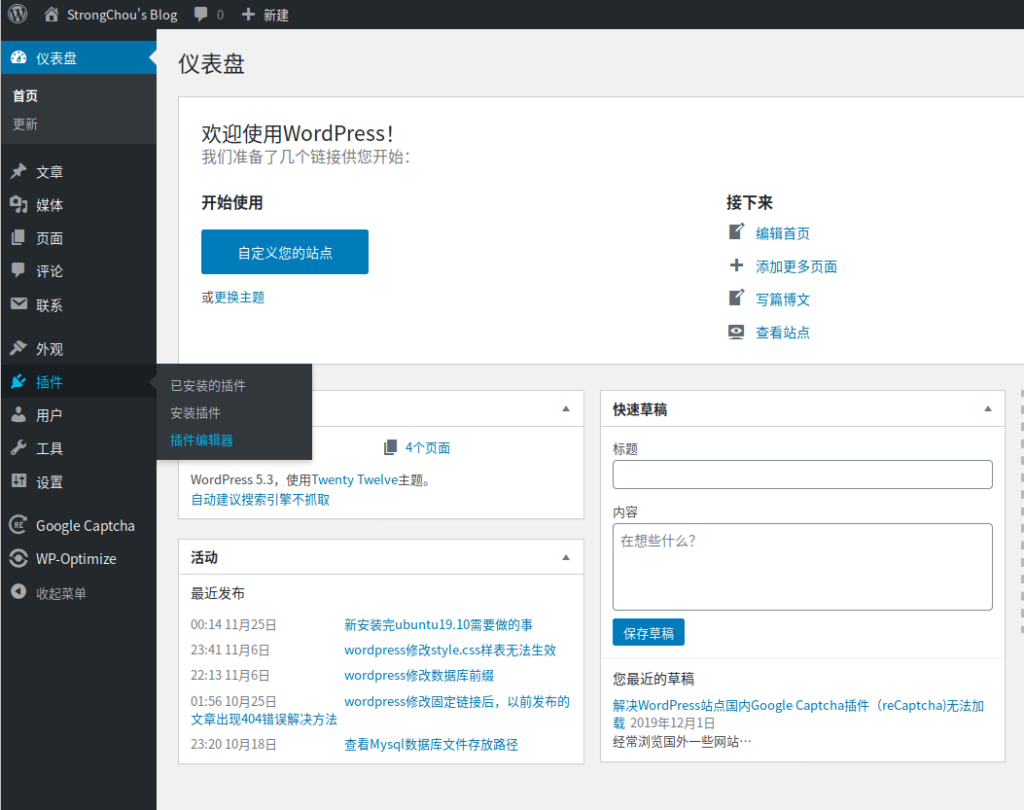1024x810 pixels.
Task: Click the 页面 pages icon in sidebar
Action: tap(18, 238)
